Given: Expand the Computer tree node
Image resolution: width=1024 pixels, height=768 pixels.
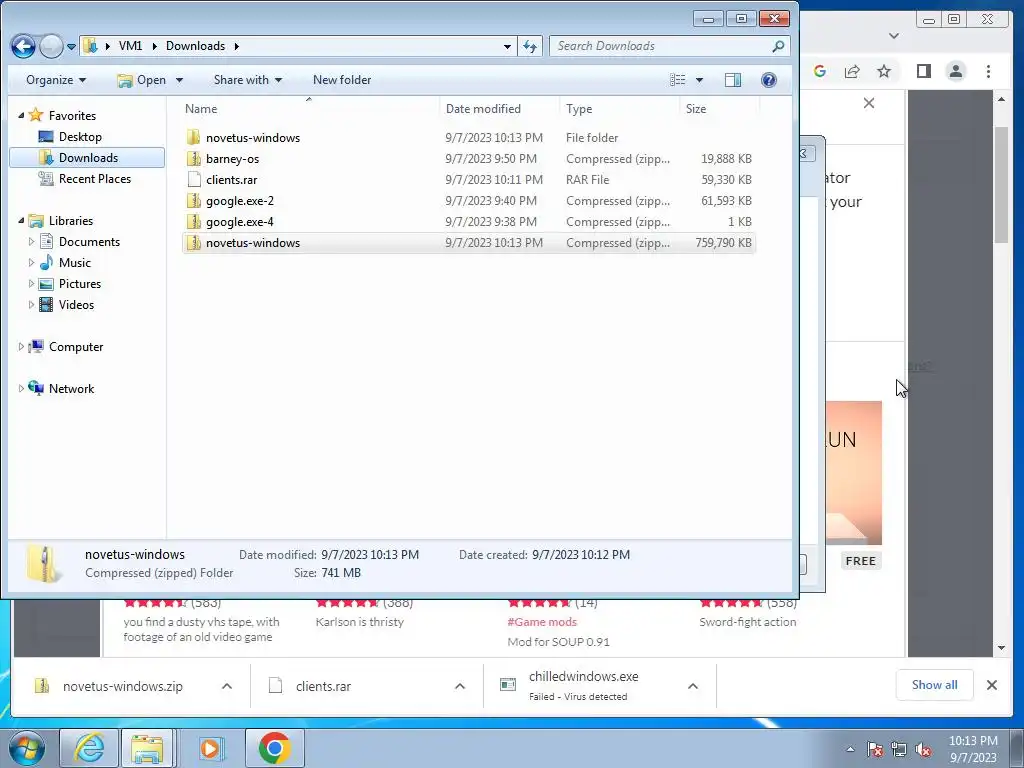Looking at the screenshot, I should 21,347.
